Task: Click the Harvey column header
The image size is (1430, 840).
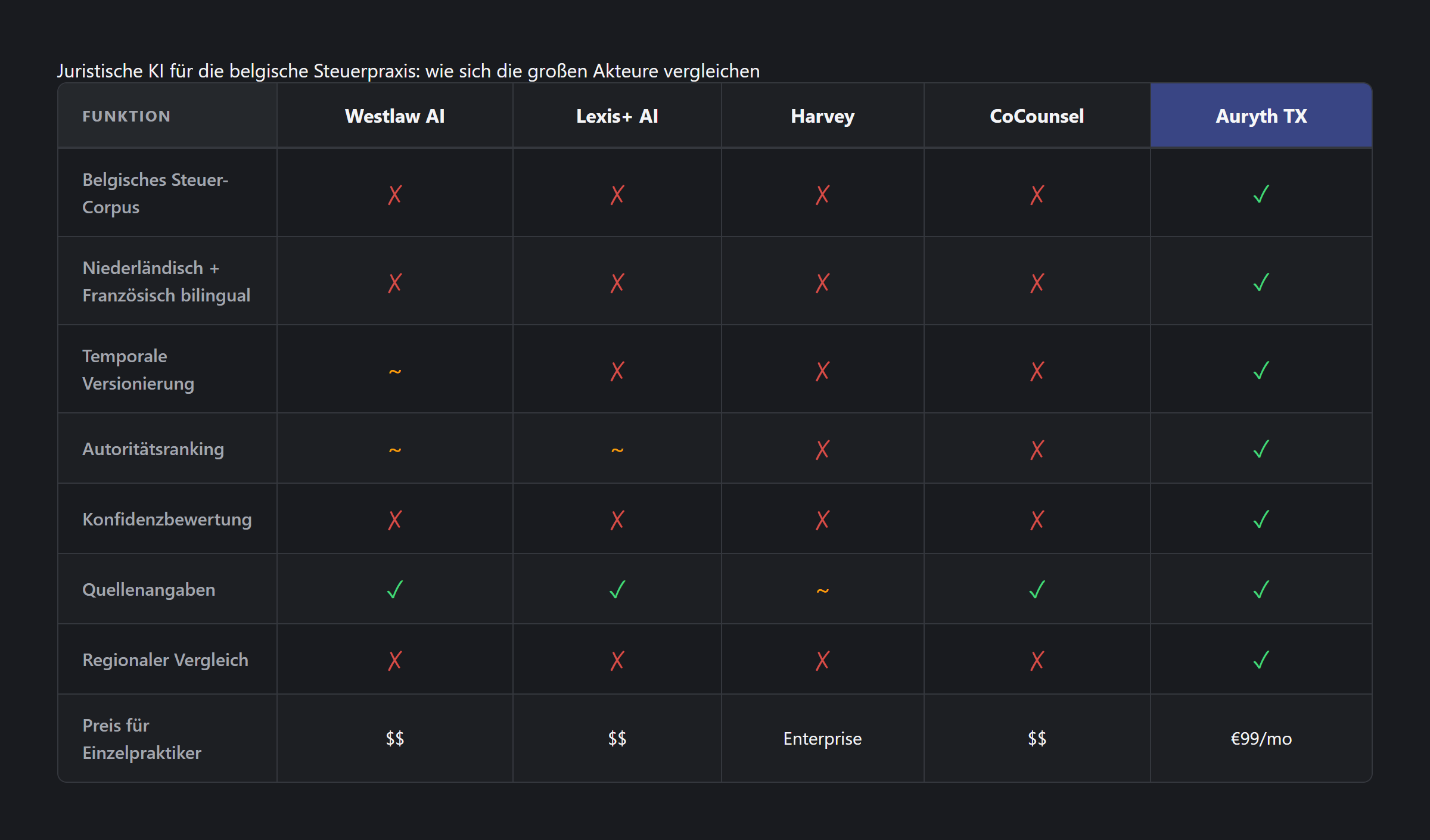Action: tap(822, 116)
